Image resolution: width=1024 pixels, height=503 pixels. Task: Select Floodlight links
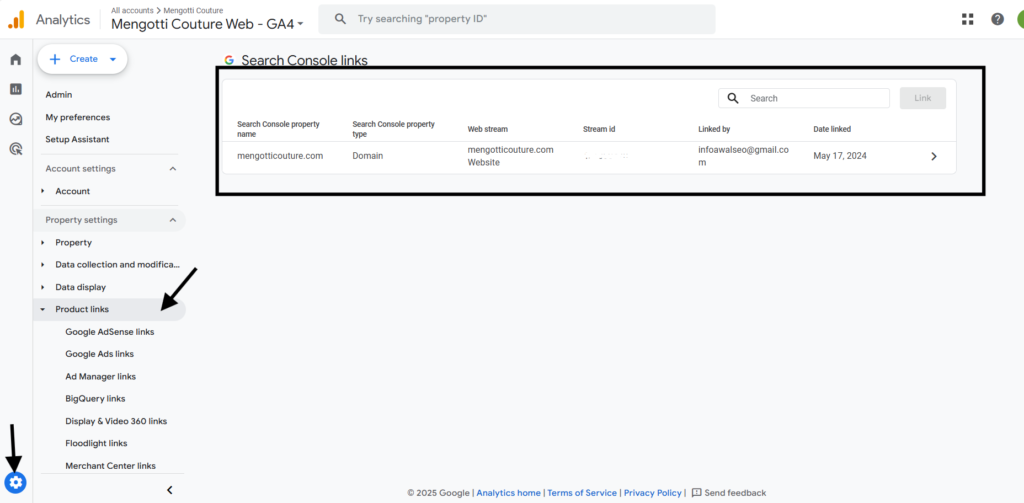coord(96,444)
